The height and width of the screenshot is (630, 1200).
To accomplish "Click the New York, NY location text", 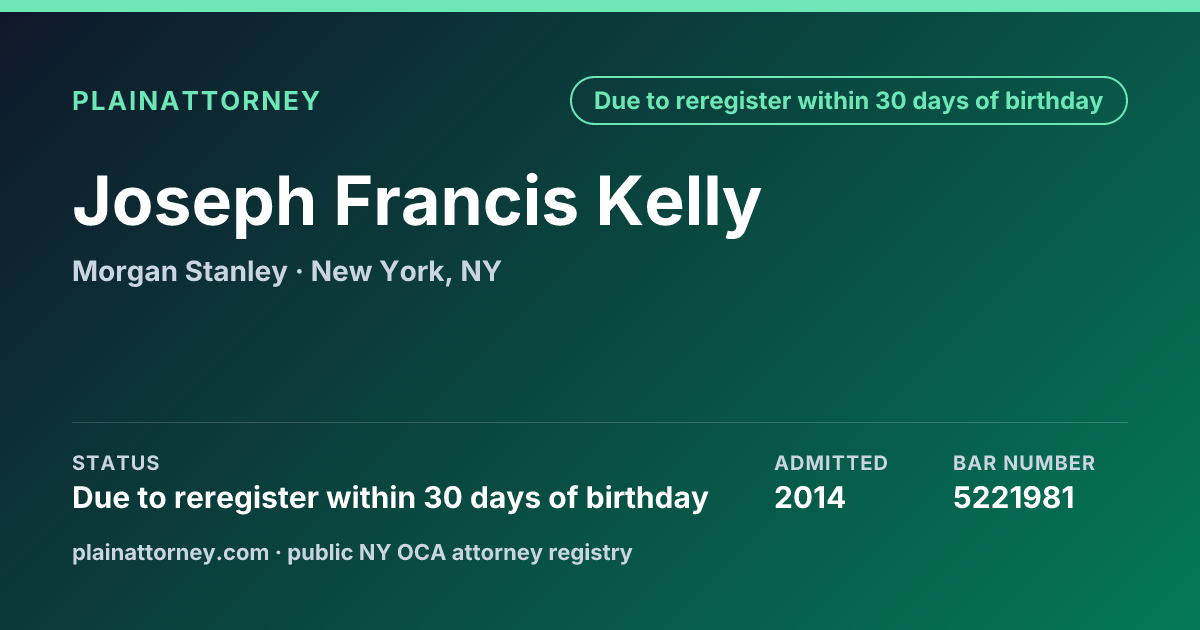I will [406, 271].
